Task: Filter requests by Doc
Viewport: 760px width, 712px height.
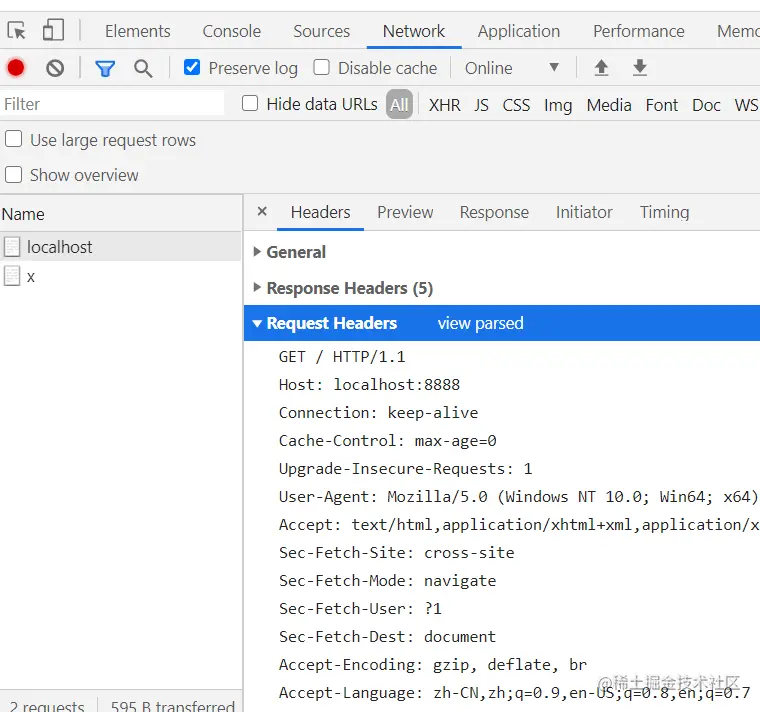Action: 706,105
